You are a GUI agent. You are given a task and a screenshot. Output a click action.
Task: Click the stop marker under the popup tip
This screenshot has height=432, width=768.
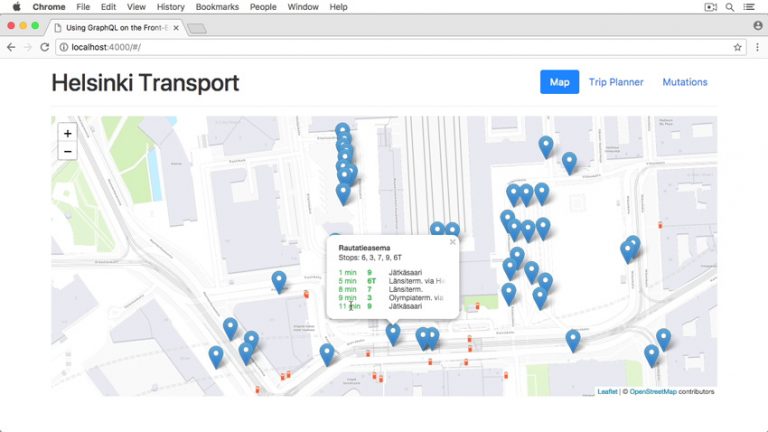tap(393, 334)
